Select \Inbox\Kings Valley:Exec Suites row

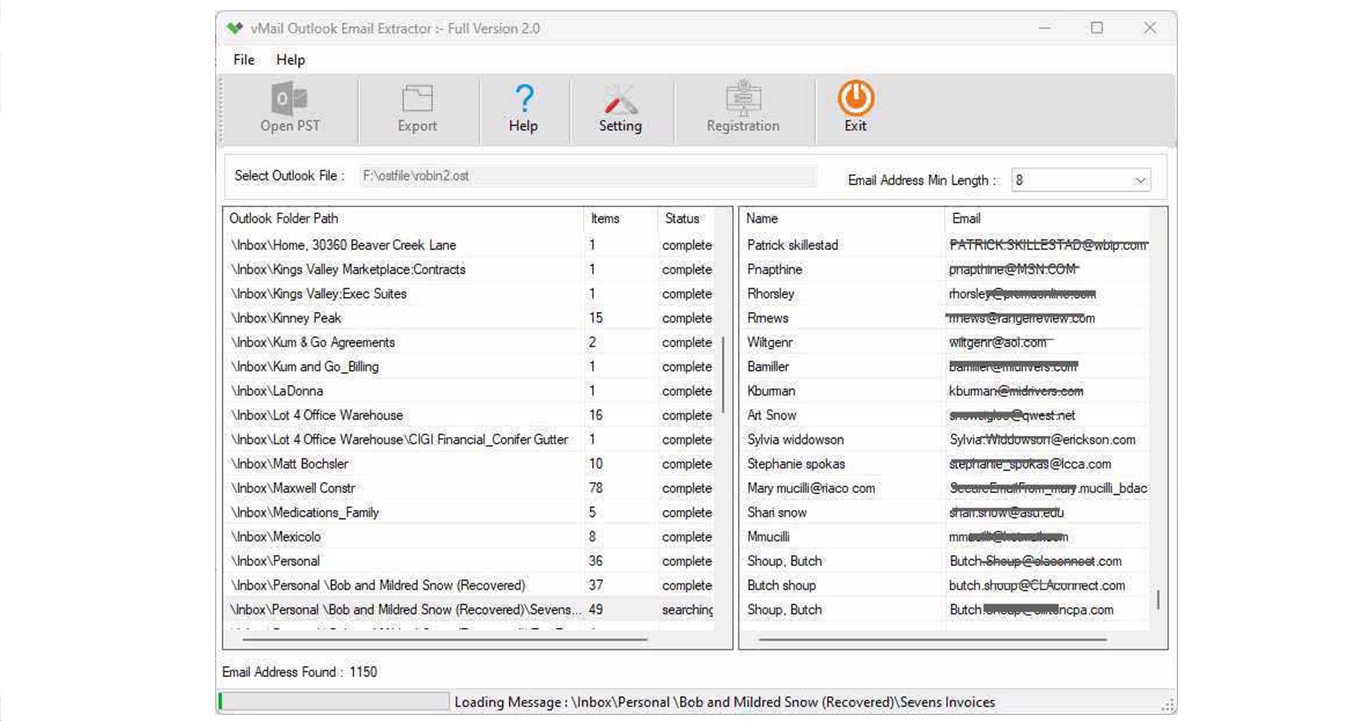coord(468,294)
